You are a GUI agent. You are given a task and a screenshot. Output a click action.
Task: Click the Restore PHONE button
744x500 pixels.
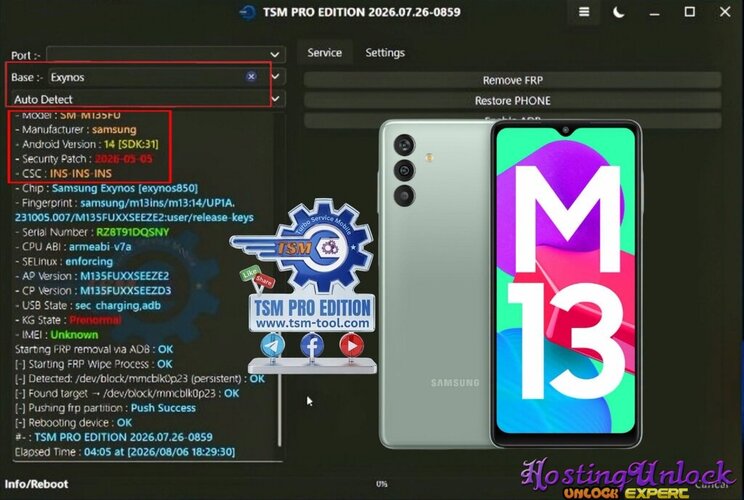pos(512,101)
